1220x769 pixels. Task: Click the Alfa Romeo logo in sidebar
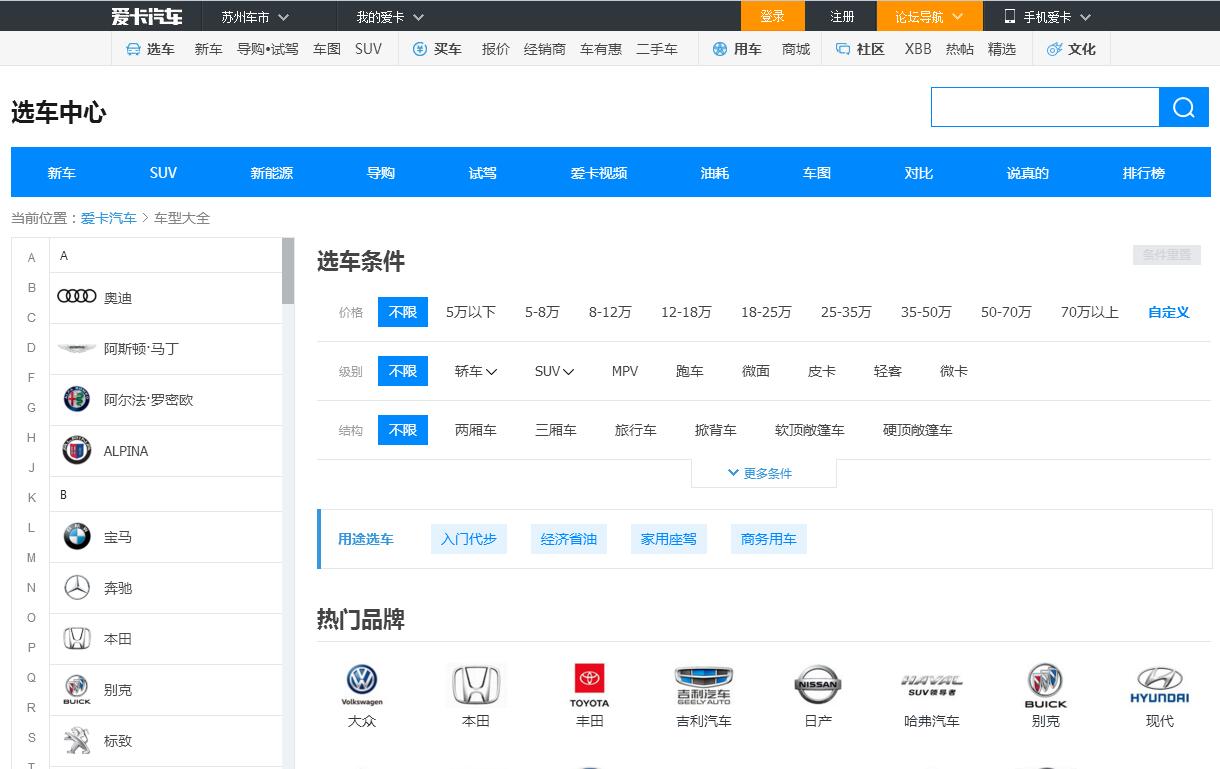[77, 400]
